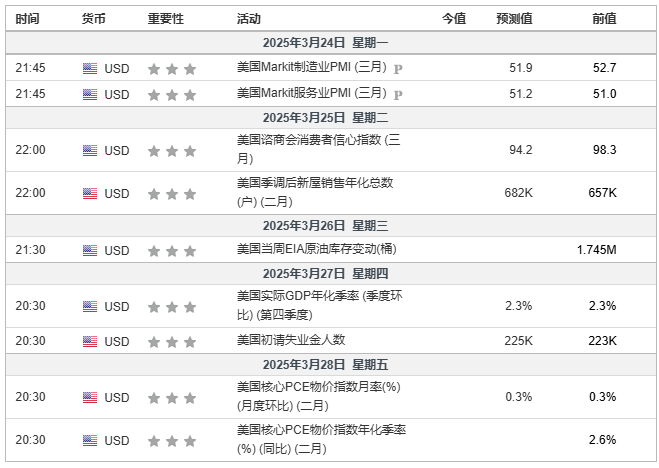
Task: Open the 美国初请失业金人数 event
Action: [x=290, y=341]
